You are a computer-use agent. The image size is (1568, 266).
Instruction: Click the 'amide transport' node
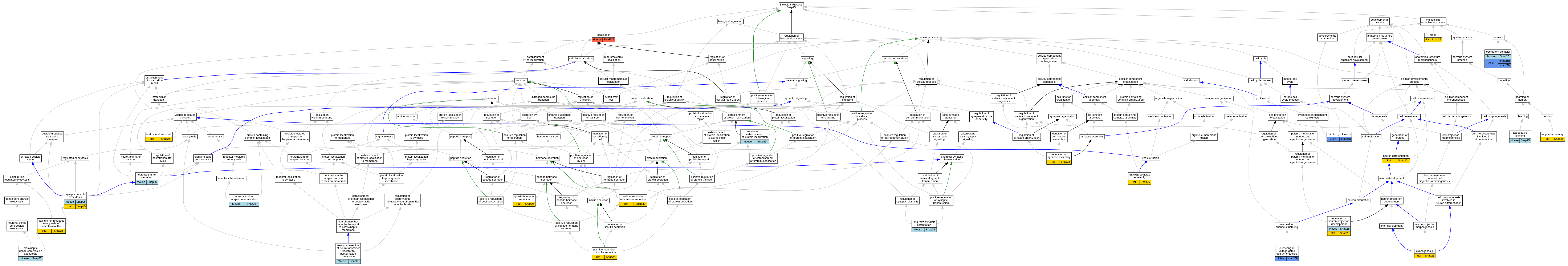coord(407,116)
